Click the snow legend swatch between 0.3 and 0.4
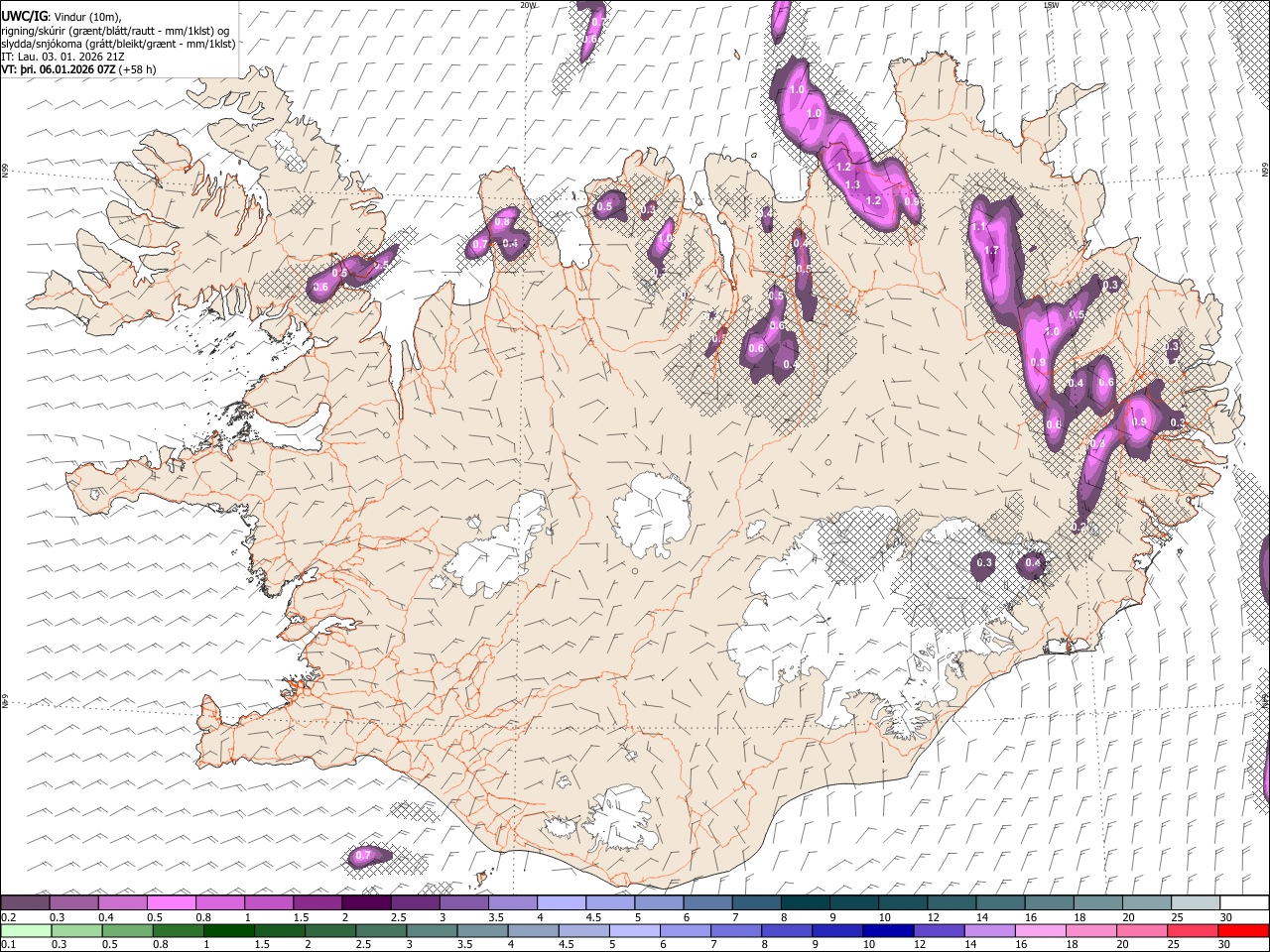The width and height of the screenshot is (1270, 952). 73,902
